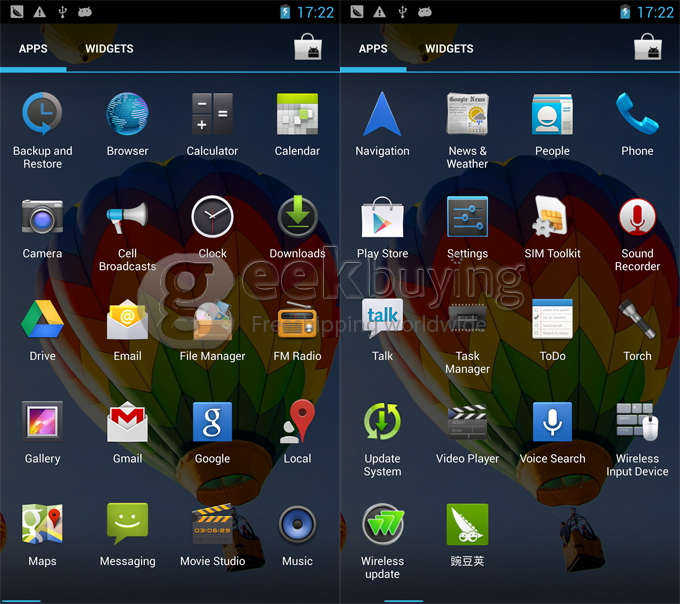This screenshot has height=604, width=680.
Task: Launch the Camera app
Action: tap(42, 216)
